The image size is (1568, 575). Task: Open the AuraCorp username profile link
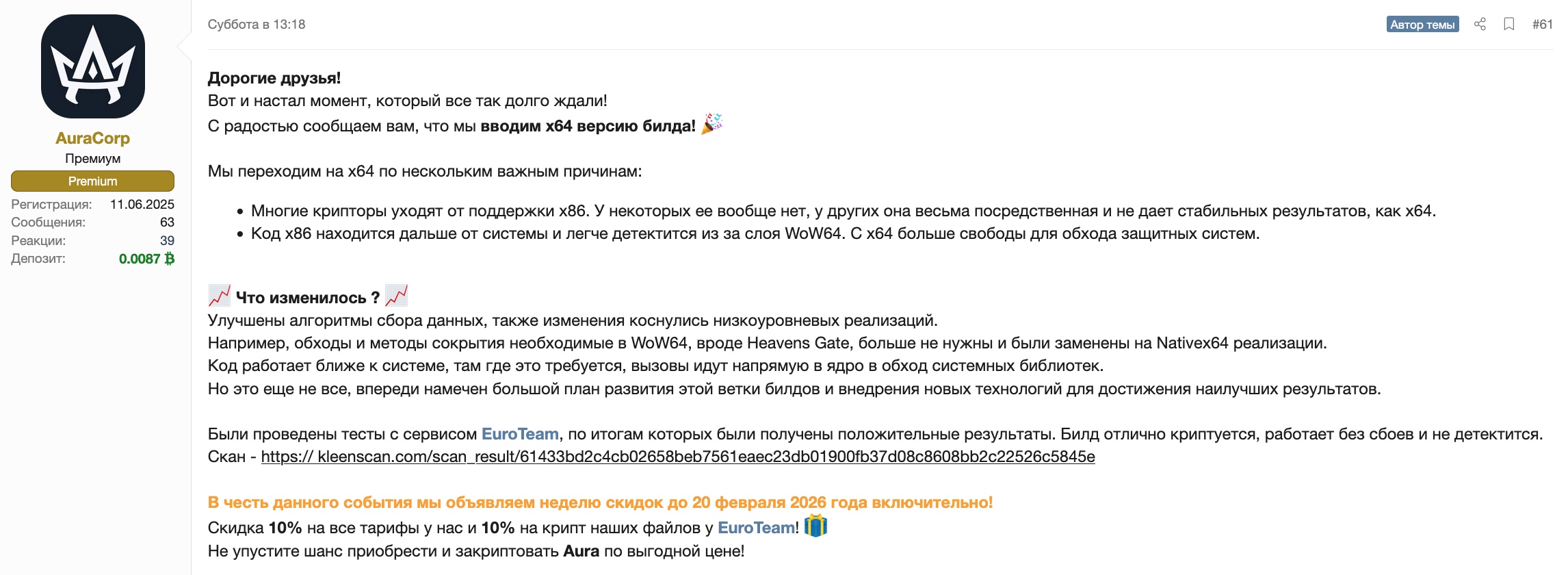click(x=92, y=138)
